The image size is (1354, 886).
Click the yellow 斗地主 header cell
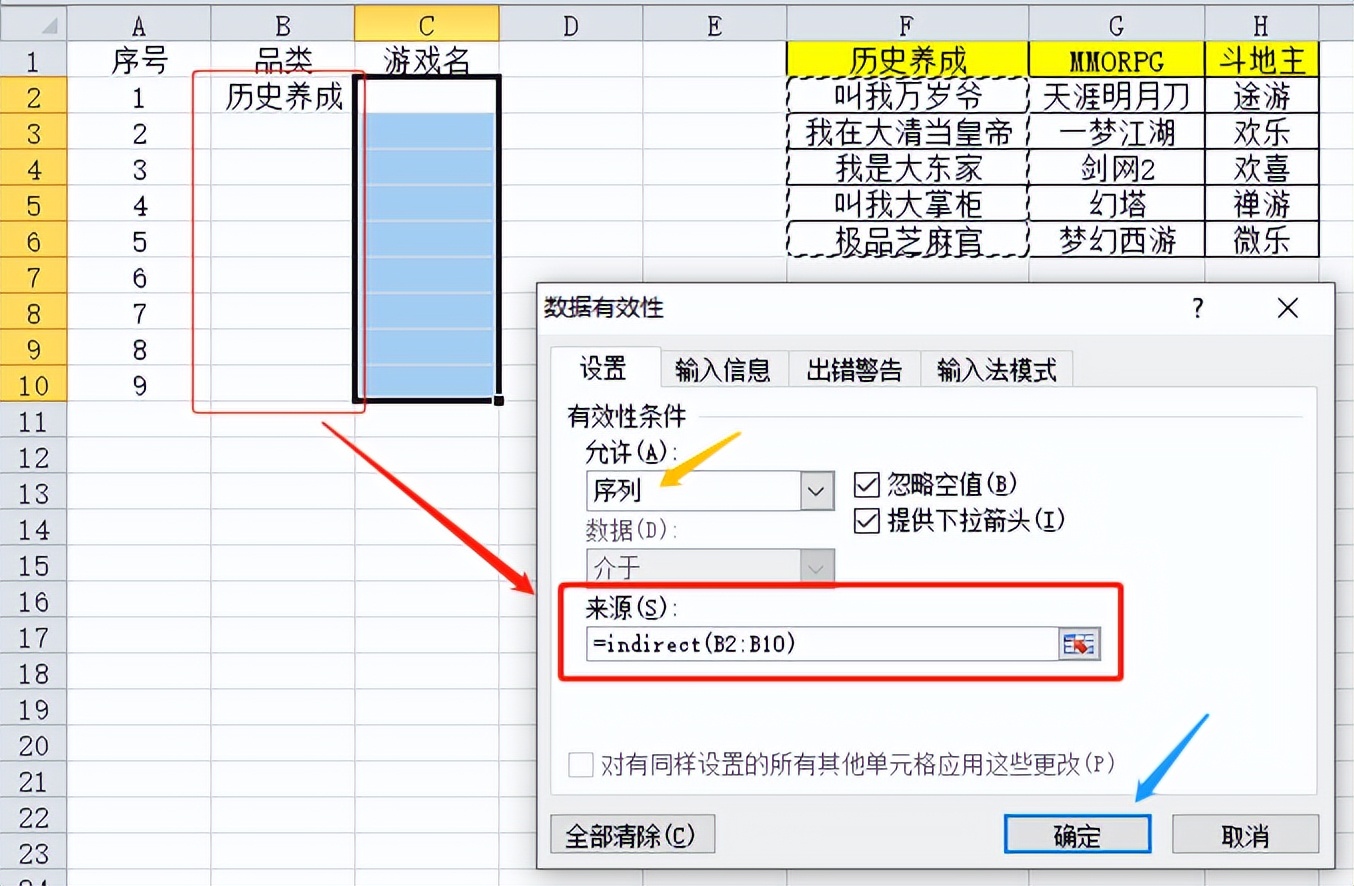coord(1261,61)
